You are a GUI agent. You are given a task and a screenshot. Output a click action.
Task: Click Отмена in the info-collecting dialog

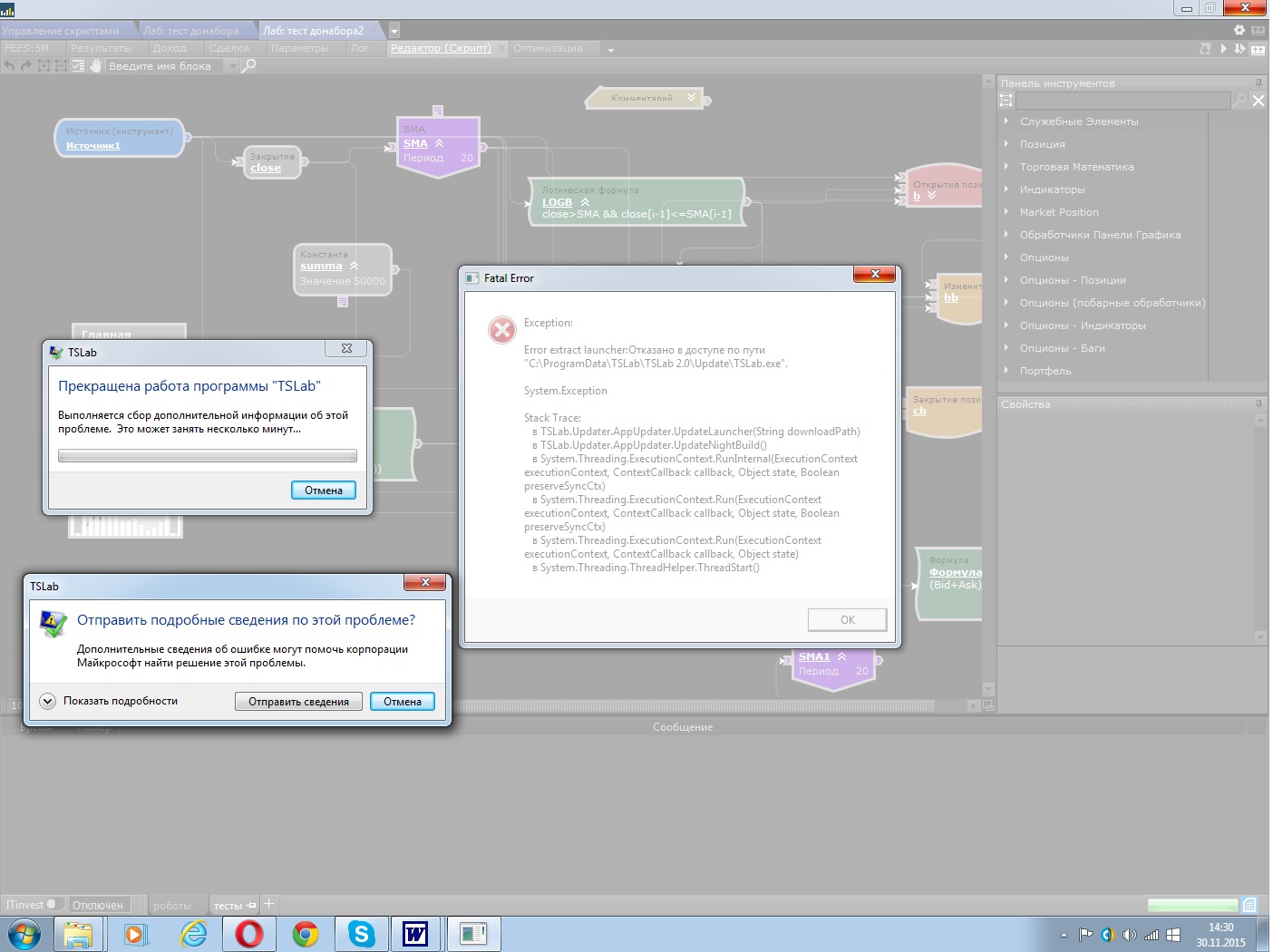coord(323,490)
